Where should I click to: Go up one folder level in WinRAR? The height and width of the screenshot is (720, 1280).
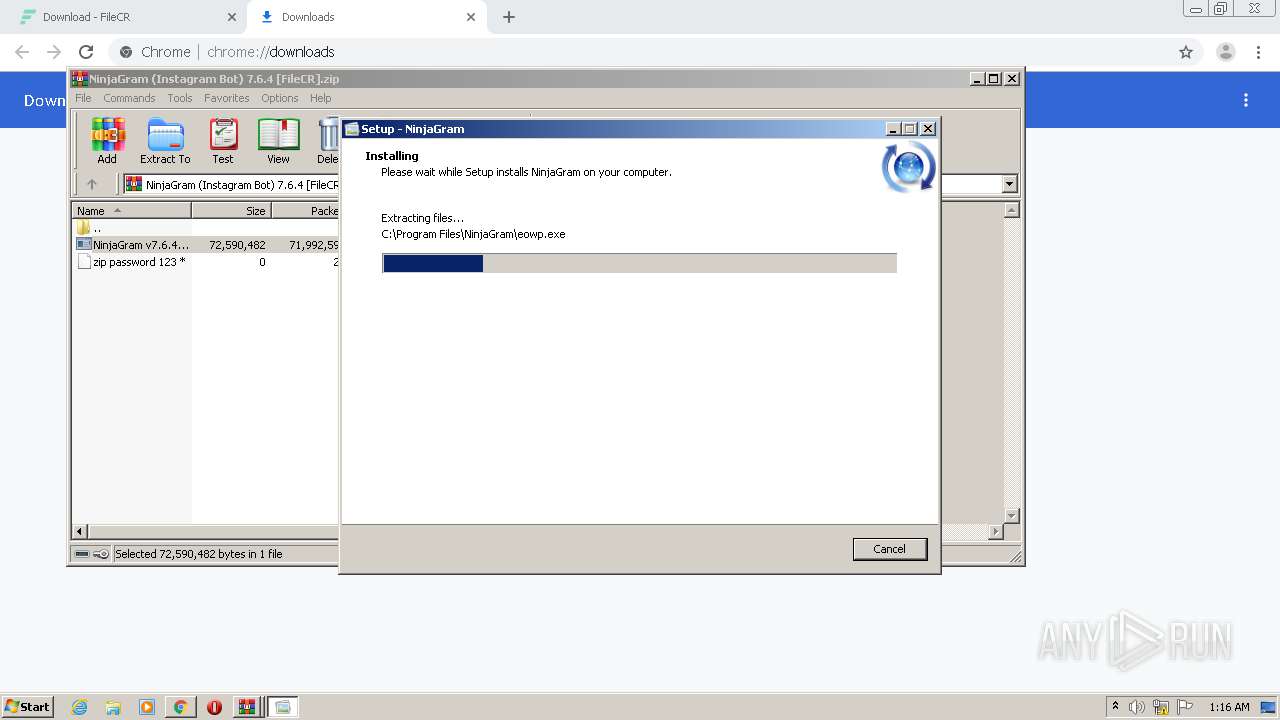coord(92,184)
